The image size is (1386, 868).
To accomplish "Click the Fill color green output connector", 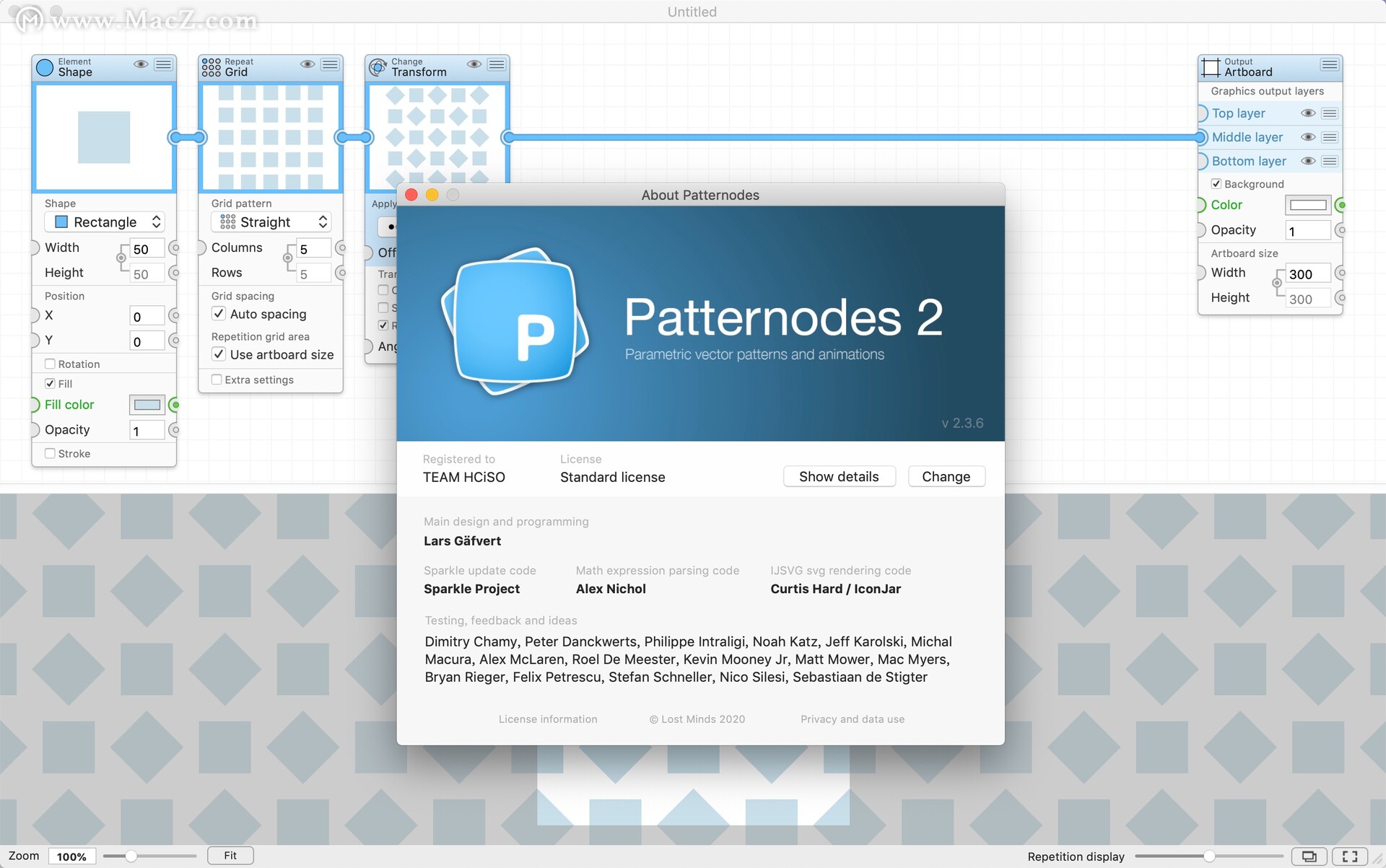I will click(x=174, y=405).
